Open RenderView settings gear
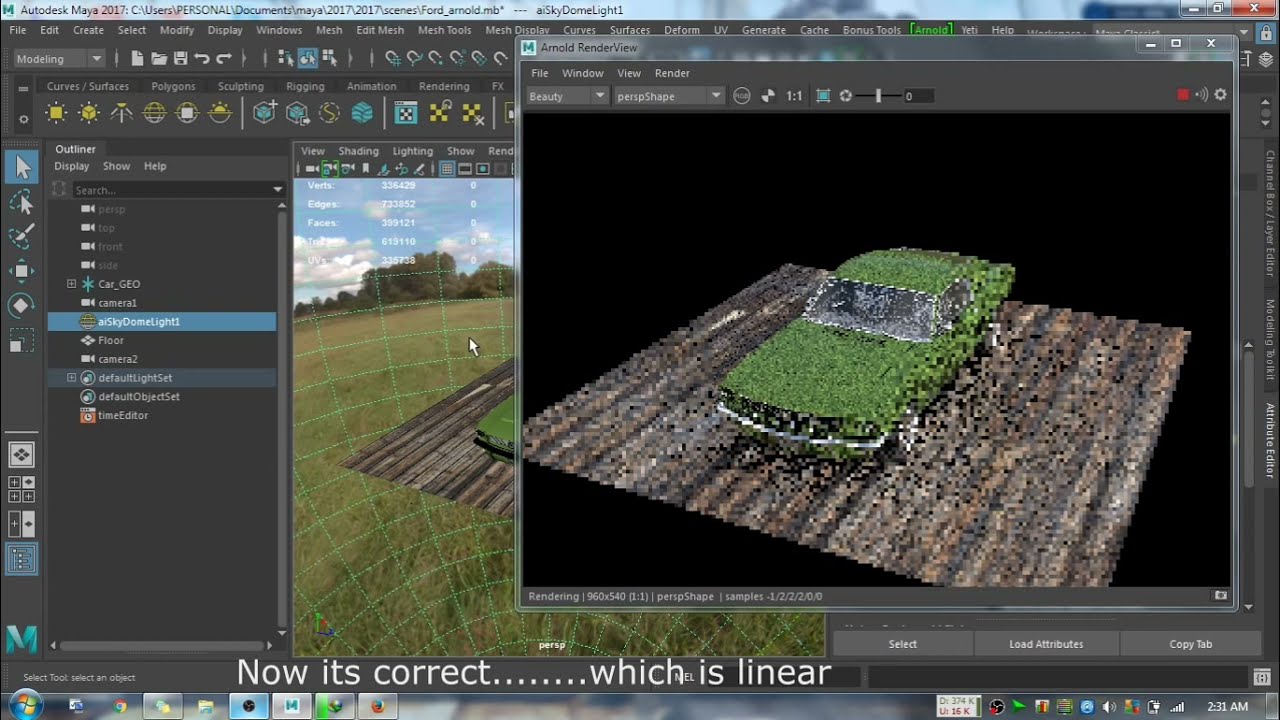The image size is (1280, 720). click(x=1220, y=95)
